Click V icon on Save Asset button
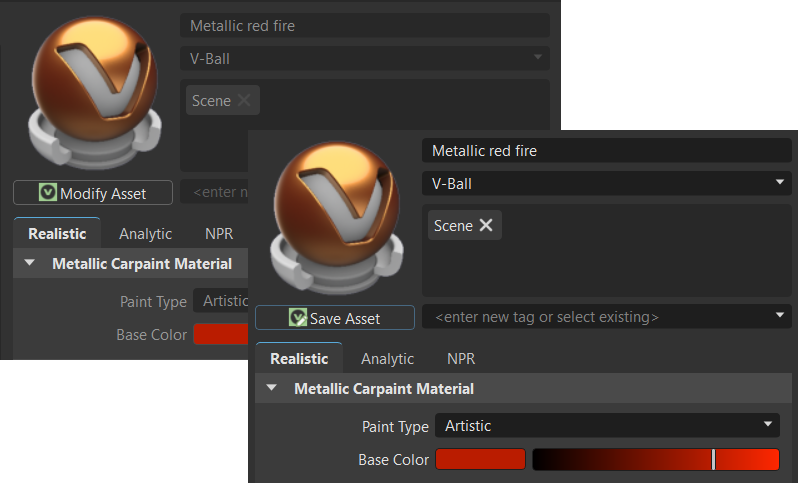The width and height of the screenshot is (798, 483). [298, 317]
